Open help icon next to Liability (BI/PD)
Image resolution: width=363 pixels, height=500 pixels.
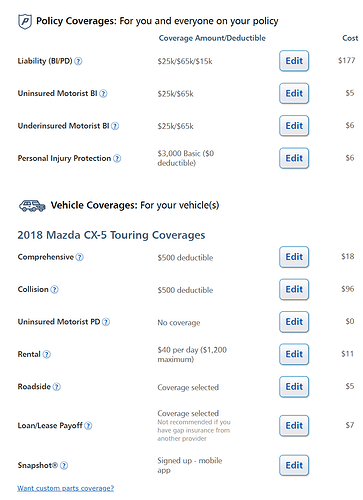78,61
